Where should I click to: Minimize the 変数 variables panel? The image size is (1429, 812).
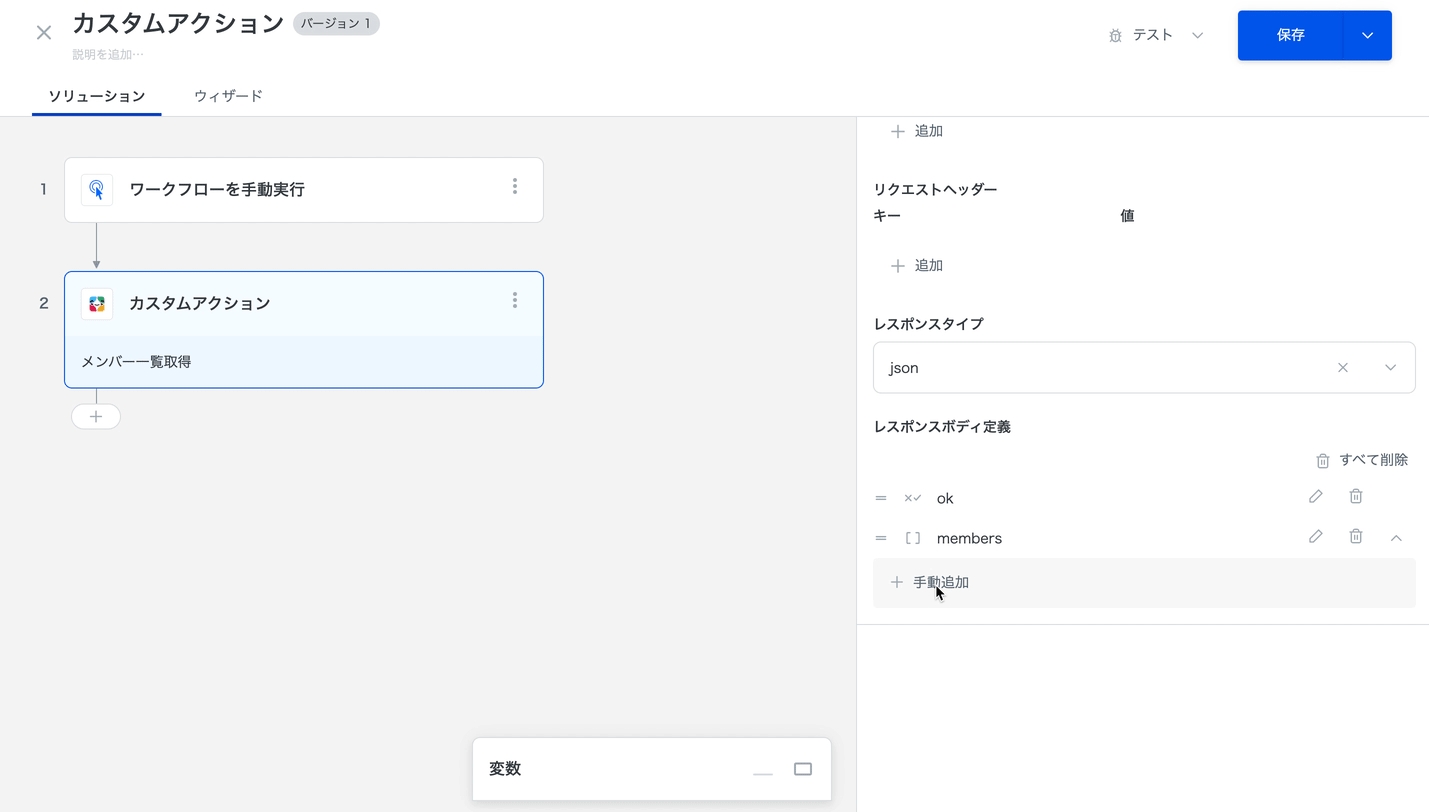tap(763, 770)
